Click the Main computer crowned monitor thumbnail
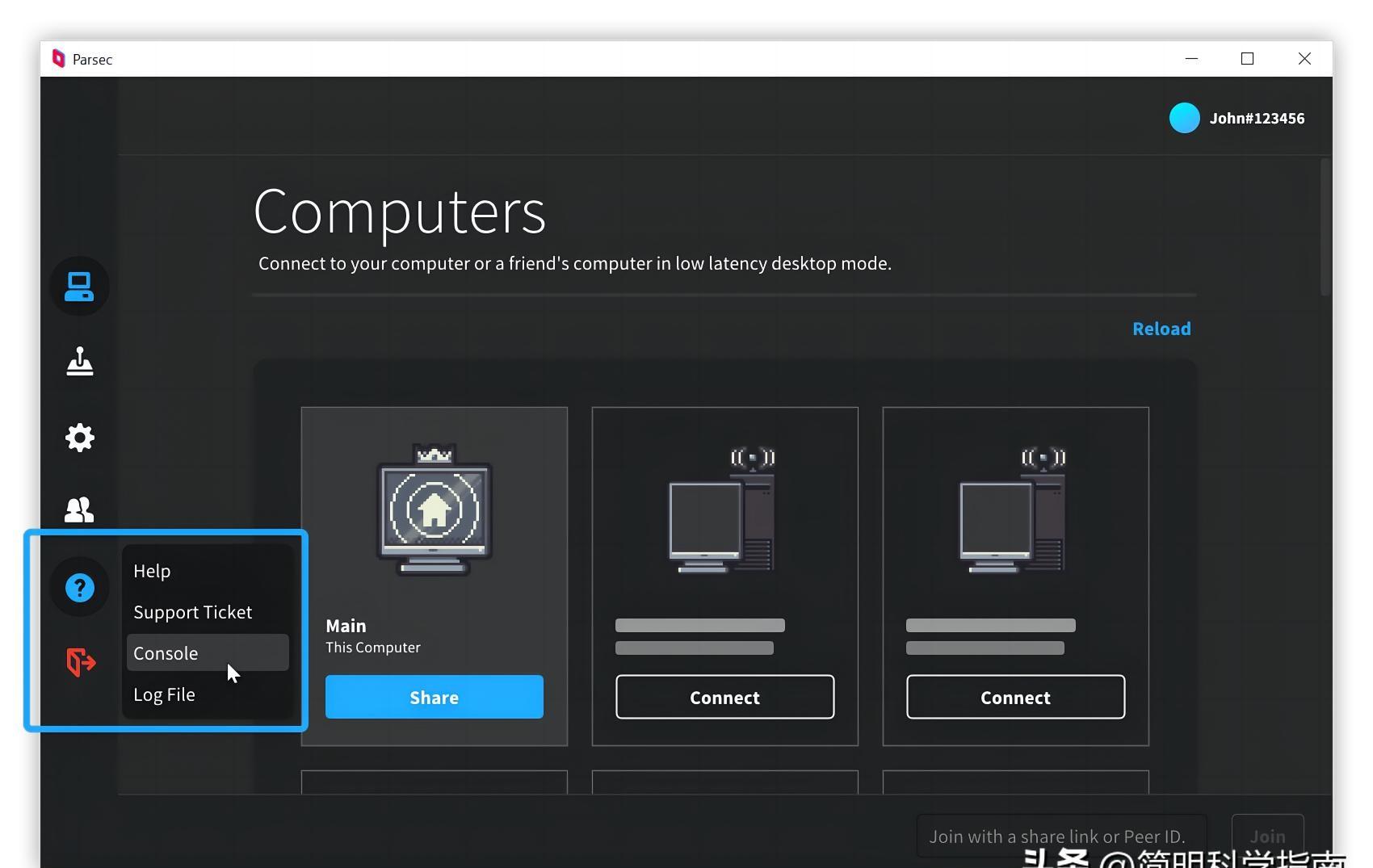Image resolution: width=1373 pixels, height=868 pixels. pyautogui.click(x=435, y=509)
